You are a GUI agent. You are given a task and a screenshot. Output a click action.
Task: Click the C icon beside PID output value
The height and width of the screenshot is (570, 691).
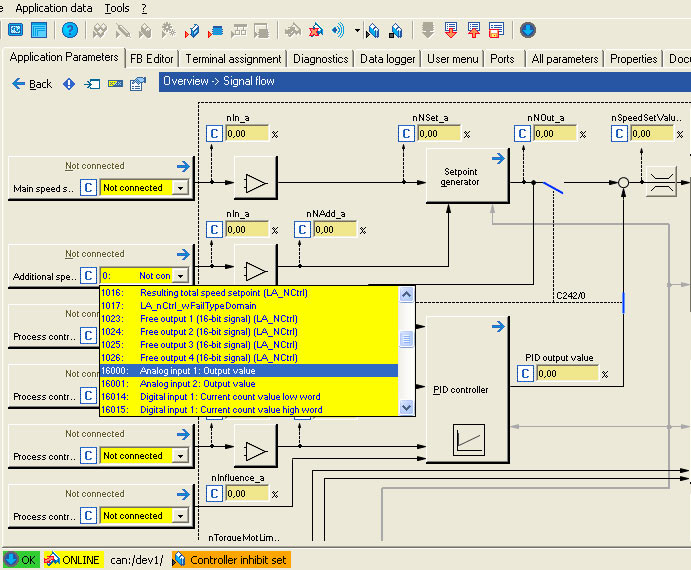[x=525, y=374]
